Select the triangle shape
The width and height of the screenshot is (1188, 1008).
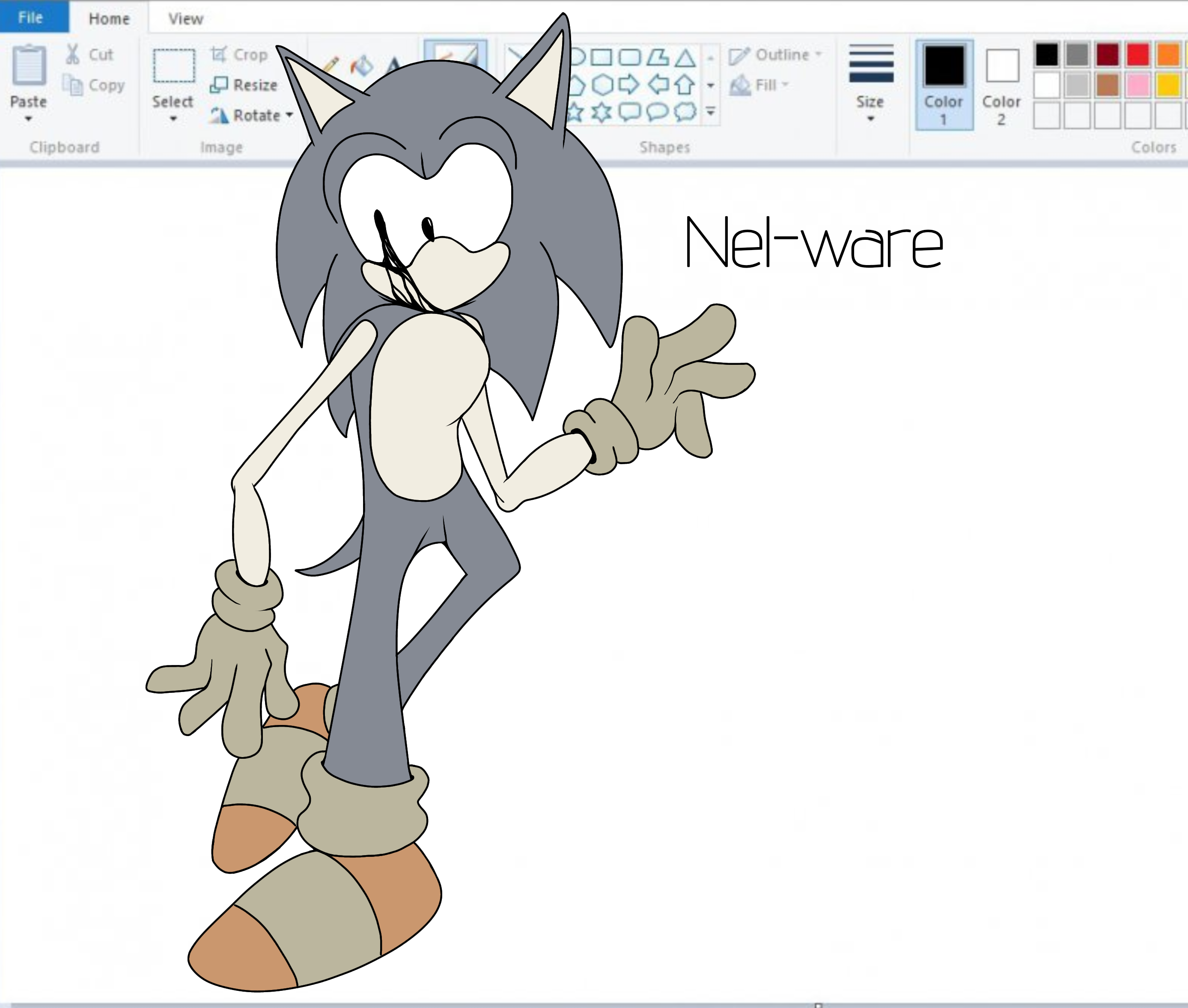coord(685,57)
